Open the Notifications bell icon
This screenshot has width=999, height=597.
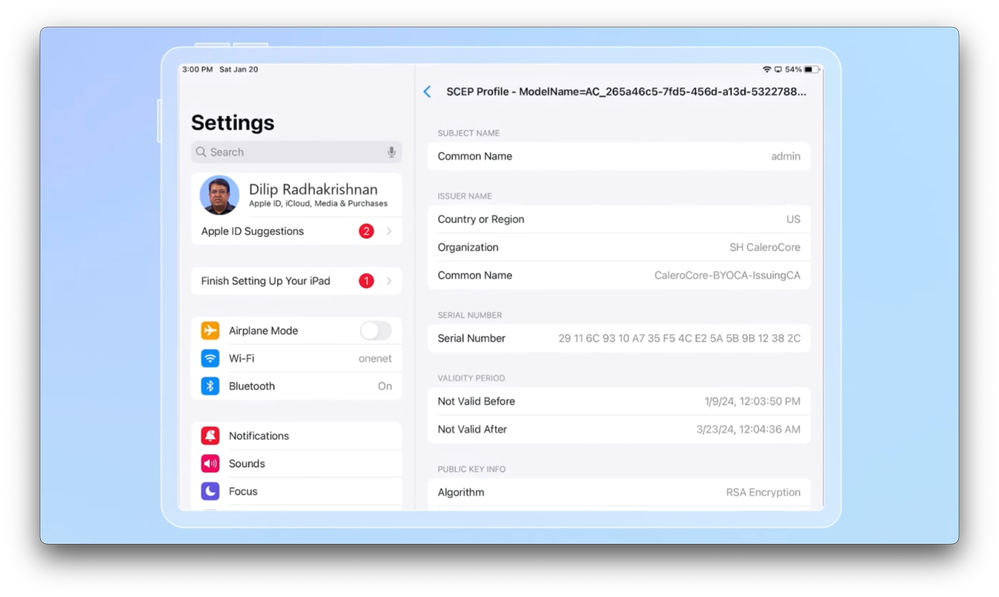[210, 436]
